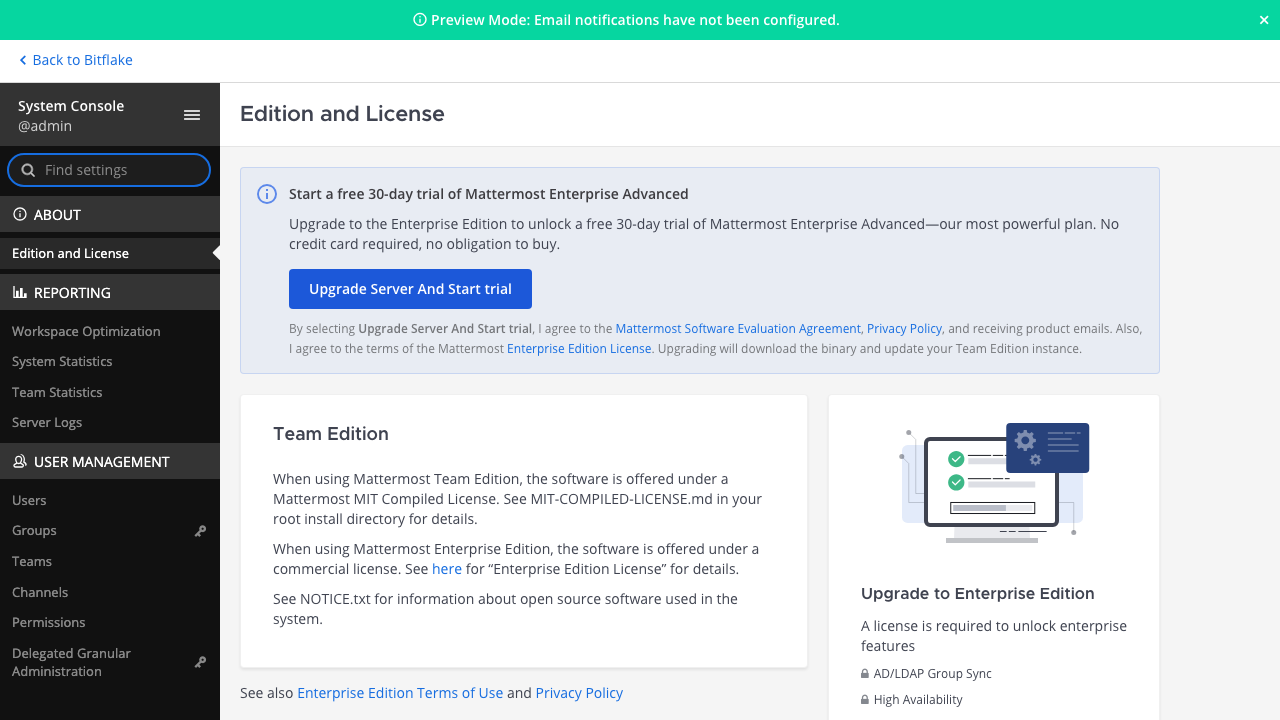Image resolution: width=1280 pixels, height=720 pixels.
Task: Open System Statistics page
Action: [62, 361]
